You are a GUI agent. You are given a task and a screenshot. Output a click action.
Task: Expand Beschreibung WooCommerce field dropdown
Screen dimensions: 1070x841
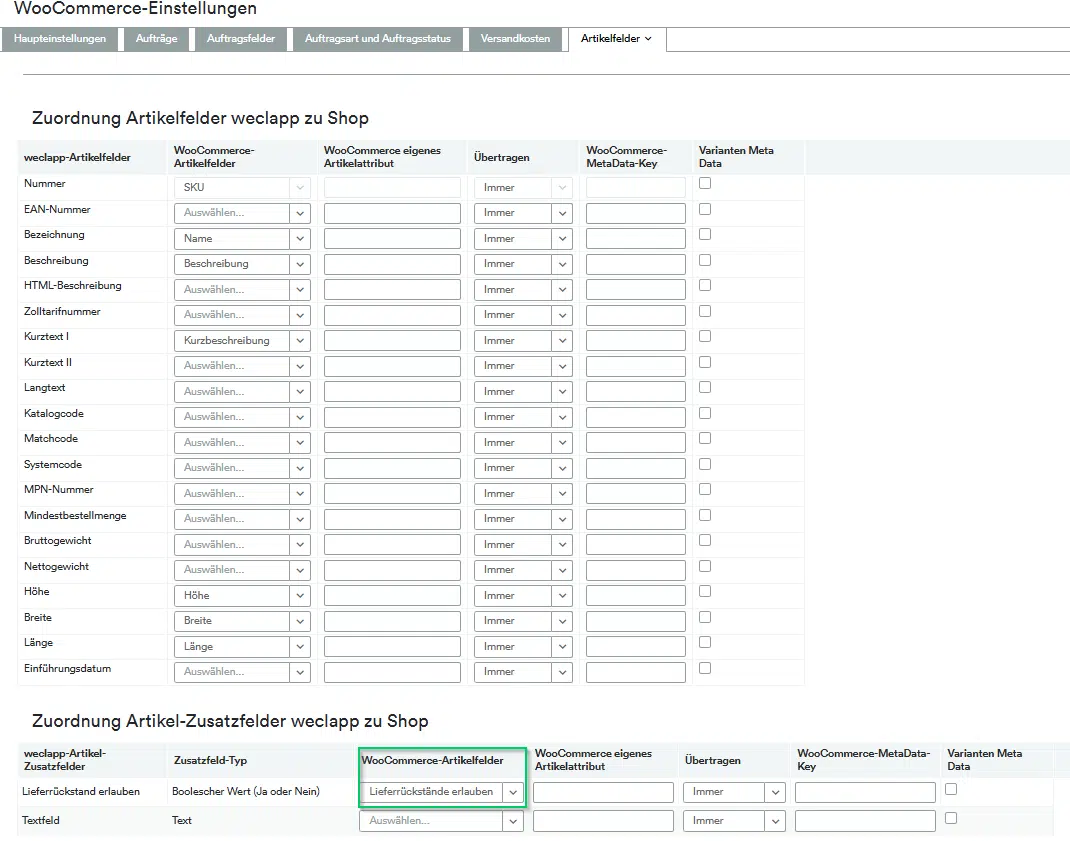[x=242, y=264]
